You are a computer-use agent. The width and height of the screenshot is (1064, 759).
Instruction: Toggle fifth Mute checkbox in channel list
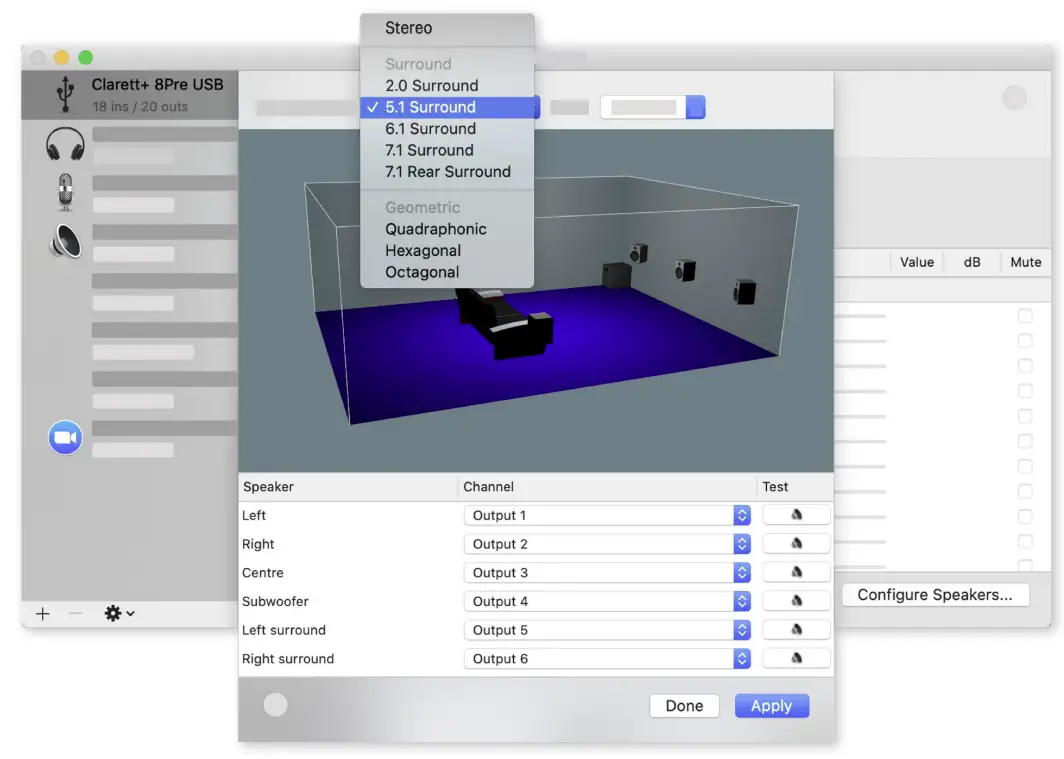click(x=1025, y=416)
